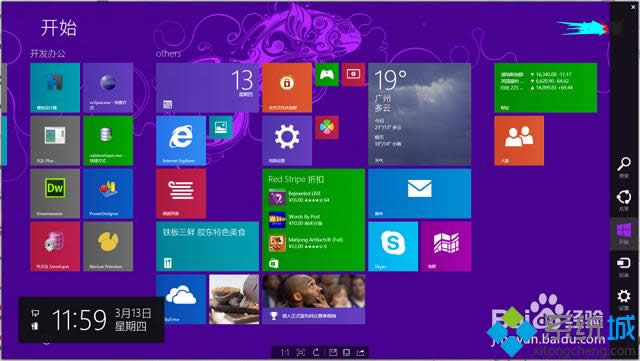Click the 开始 Start title
640x361 pixels.
[x=59, y=28]
